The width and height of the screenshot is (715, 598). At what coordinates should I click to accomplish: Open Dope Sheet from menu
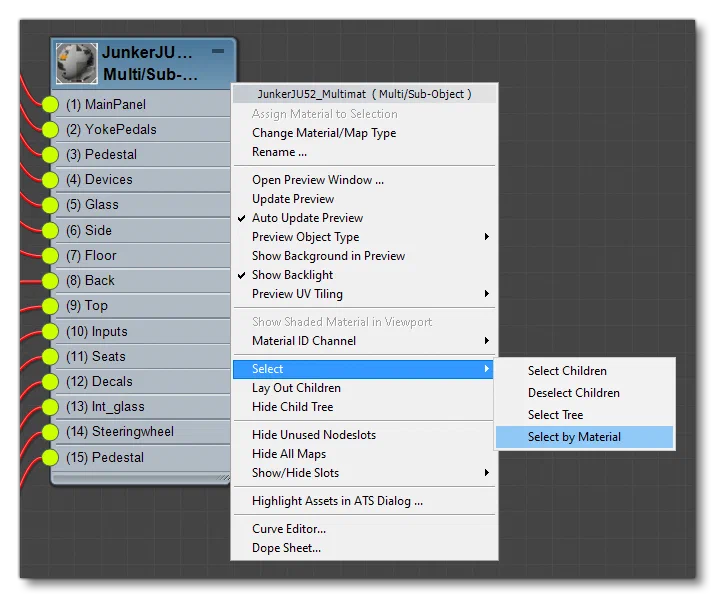click(x=364, y=548)
